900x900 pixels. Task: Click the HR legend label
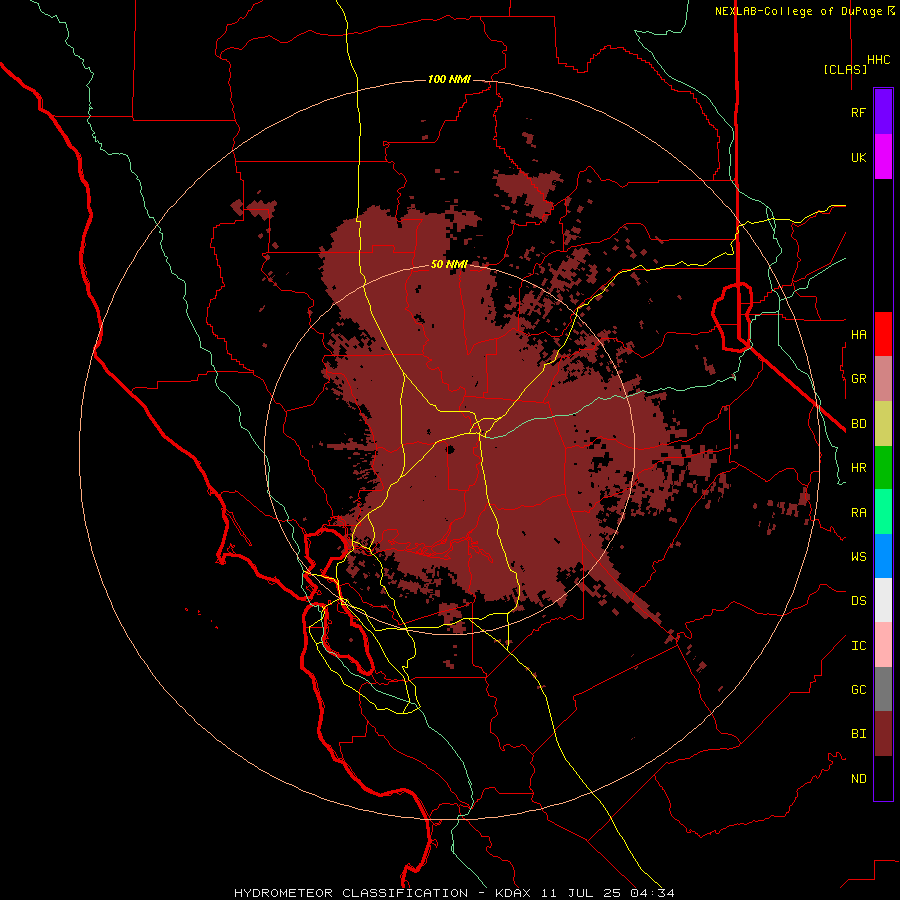click(858, 468)
